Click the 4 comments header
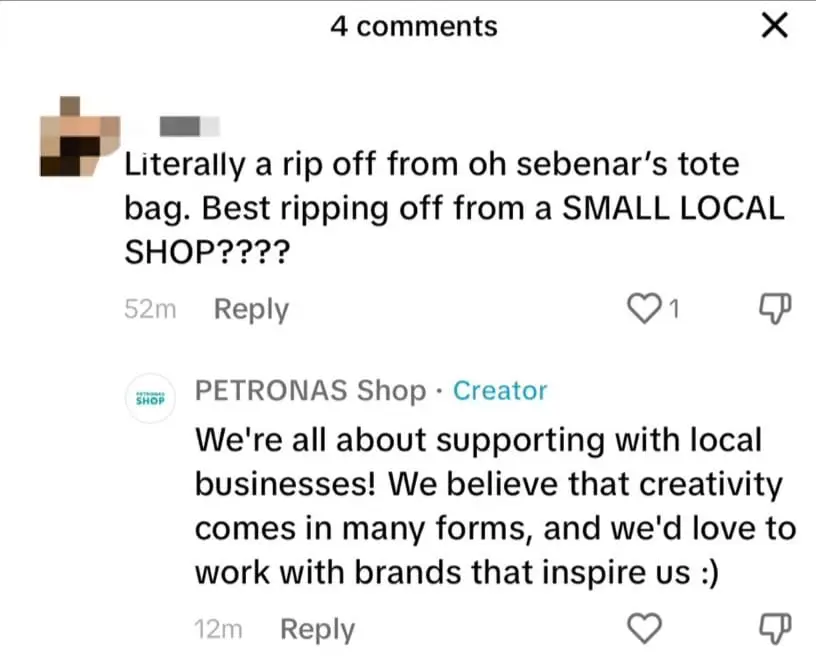The width and height of the screenshot is (816, 672). pos(415,26)
